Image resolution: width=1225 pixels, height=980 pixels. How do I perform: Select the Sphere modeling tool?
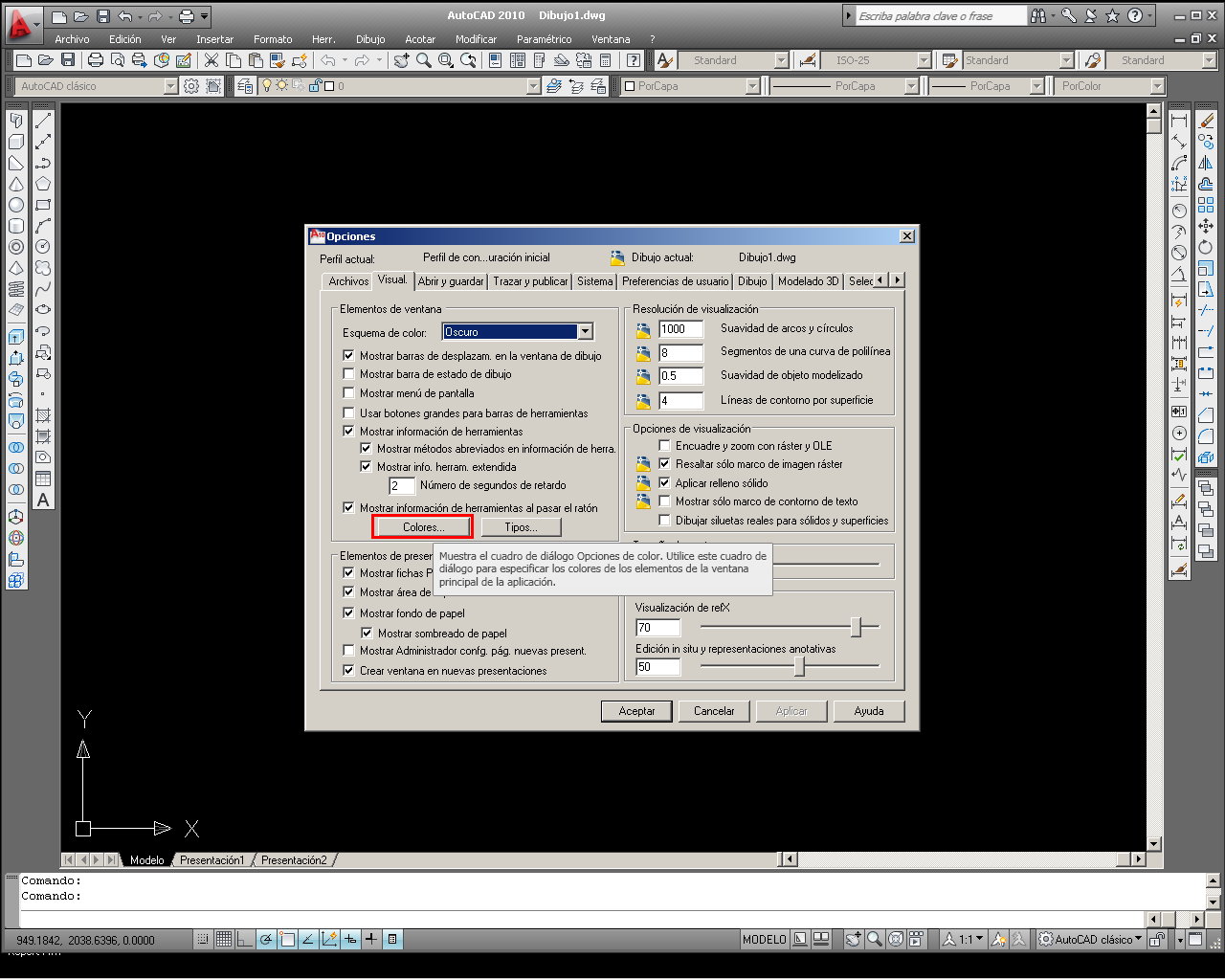16,205
